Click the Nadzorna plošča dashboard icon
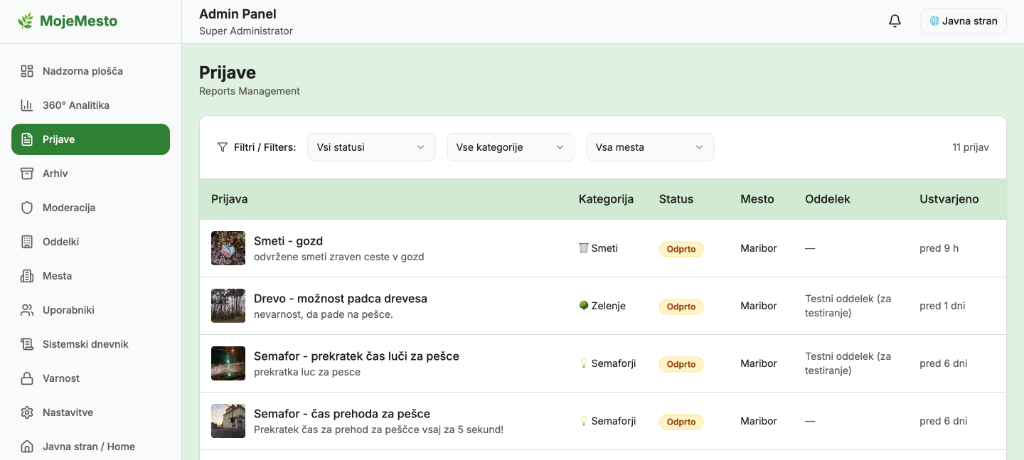 [x=27, y=71]
